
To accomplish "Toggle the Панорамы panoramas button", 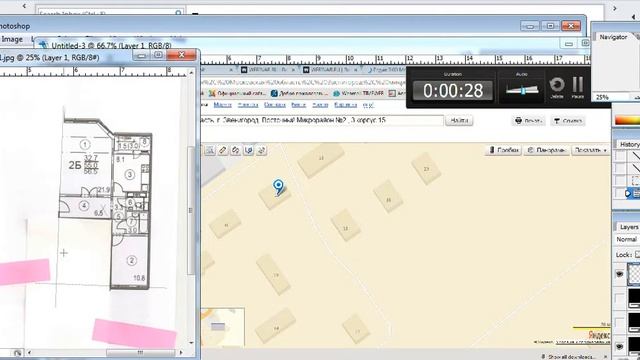I will point(547,150).
